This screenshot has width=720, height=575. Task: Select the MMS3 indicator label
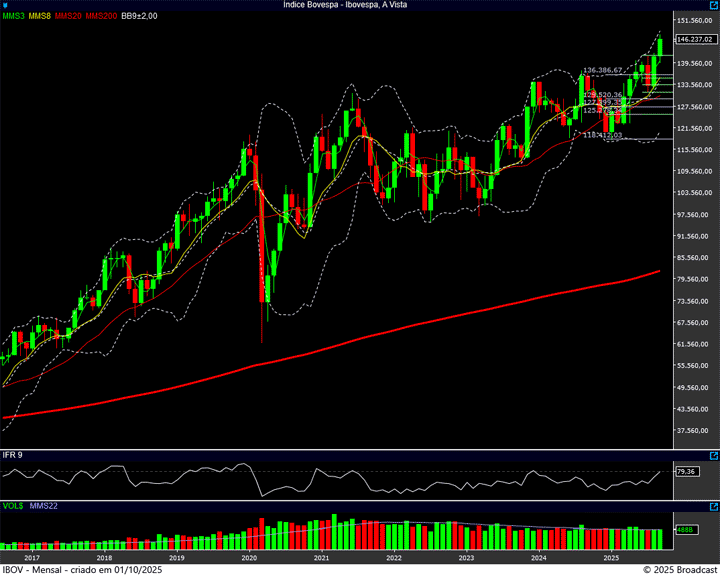pyautogui.click(x=13, y=16)
